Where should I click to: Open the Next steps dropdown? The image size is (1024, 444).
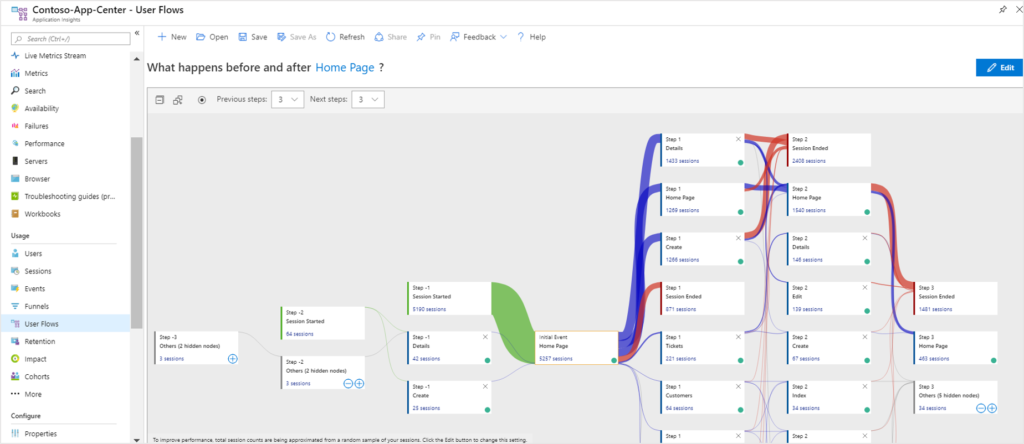[368, 99]
